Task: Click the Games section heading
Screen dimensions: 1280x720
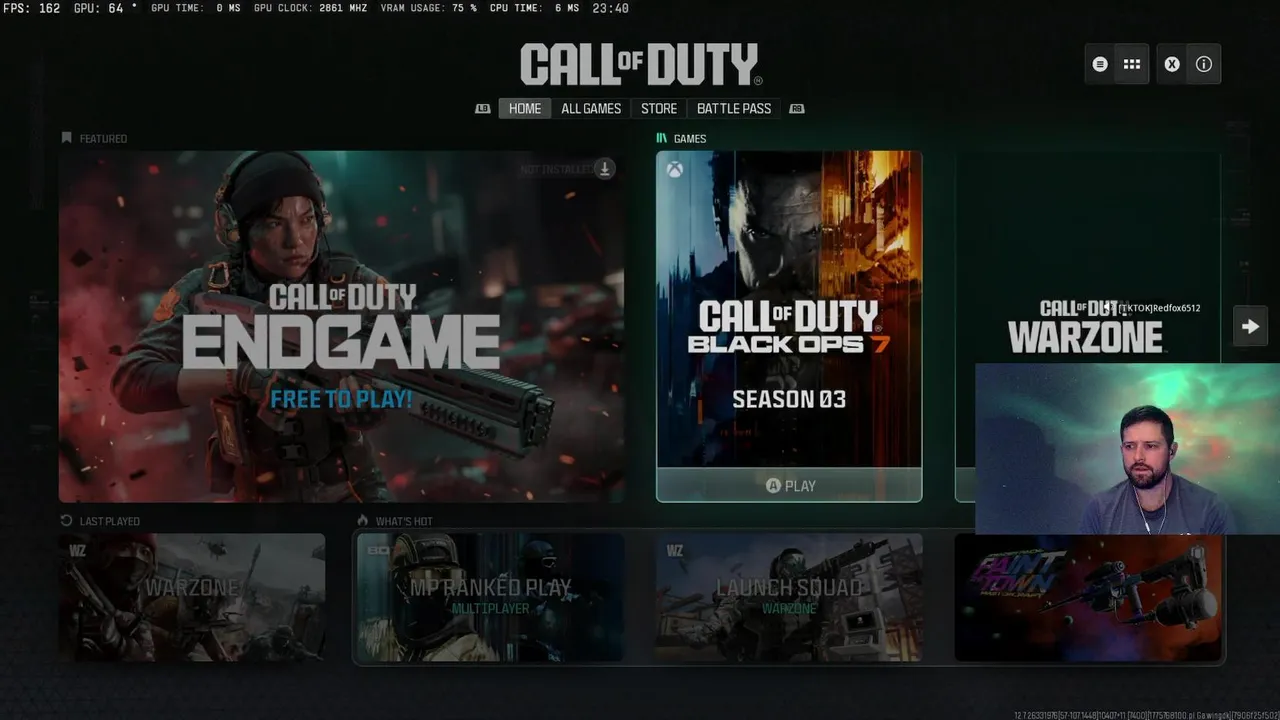Action: [x=681, y=139]
